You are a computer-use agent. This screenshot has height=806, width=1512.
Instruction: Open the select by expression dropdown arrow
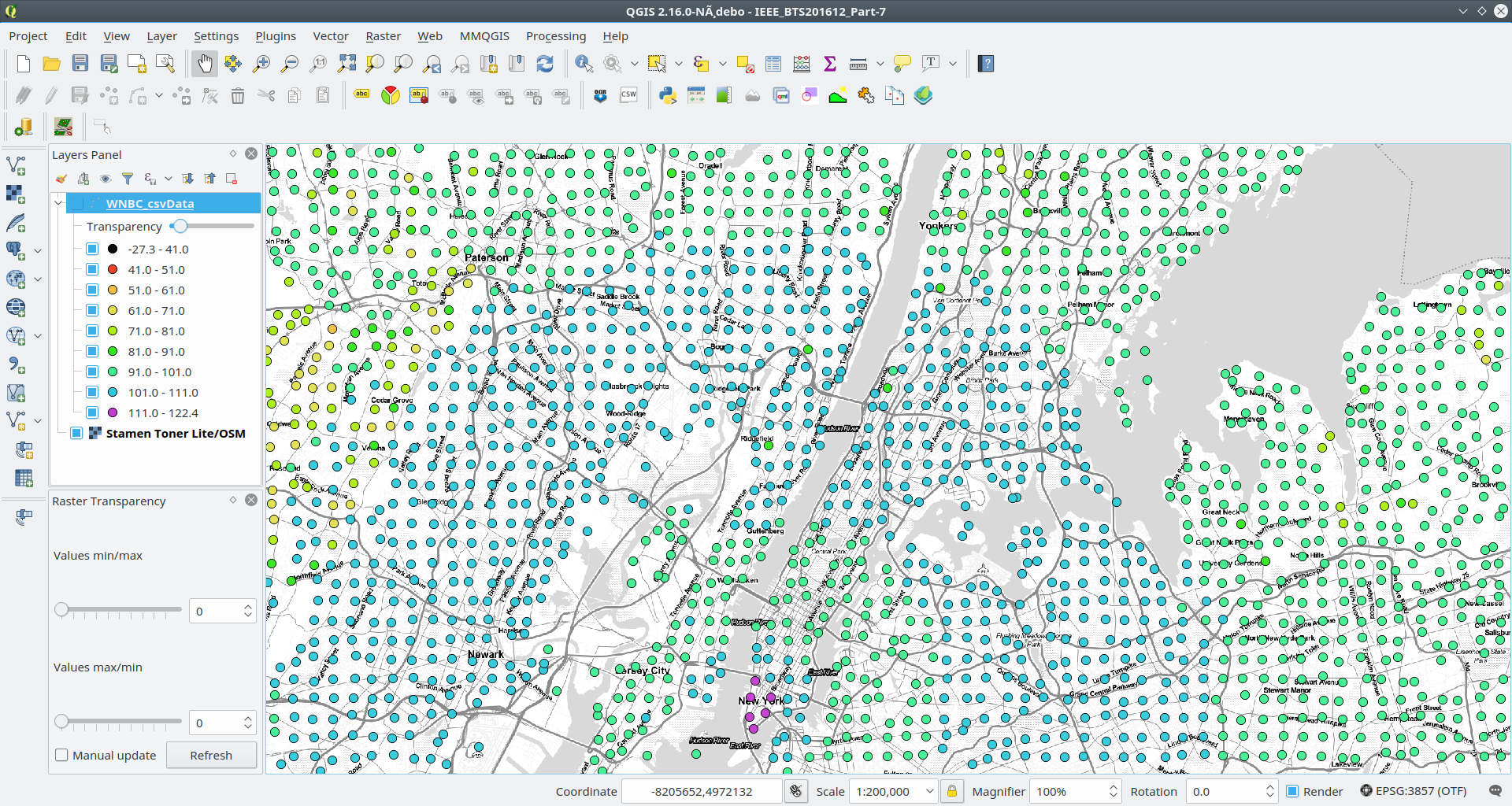(722, 64)
